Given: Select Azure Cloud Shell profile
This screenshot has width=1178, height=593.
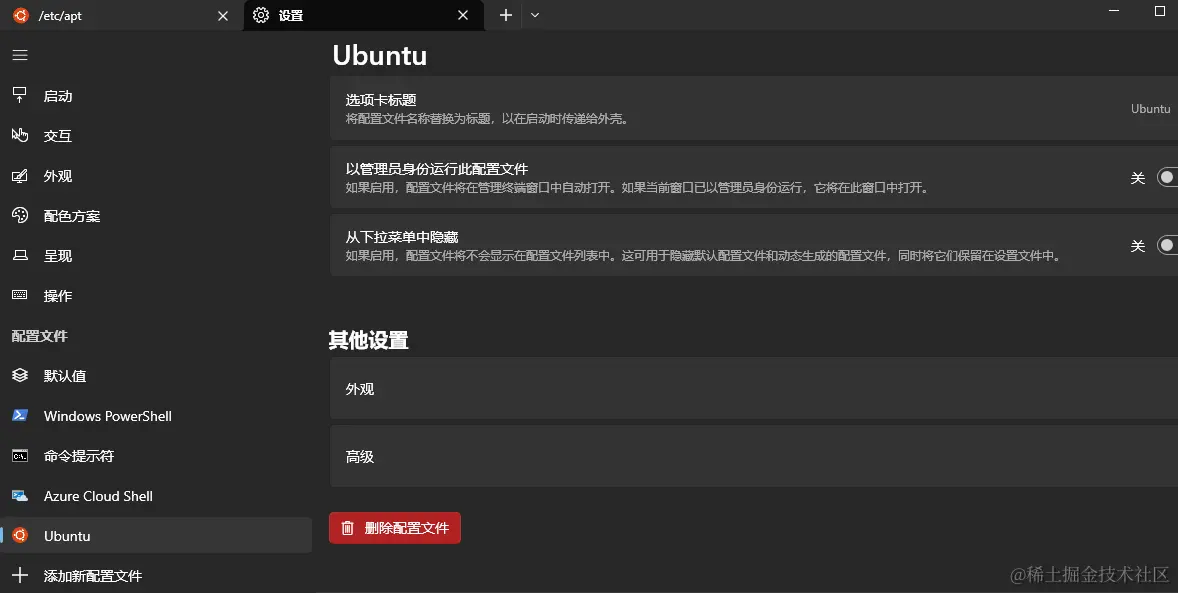Looking at the screenshot, I should click(x=156, y=495).
